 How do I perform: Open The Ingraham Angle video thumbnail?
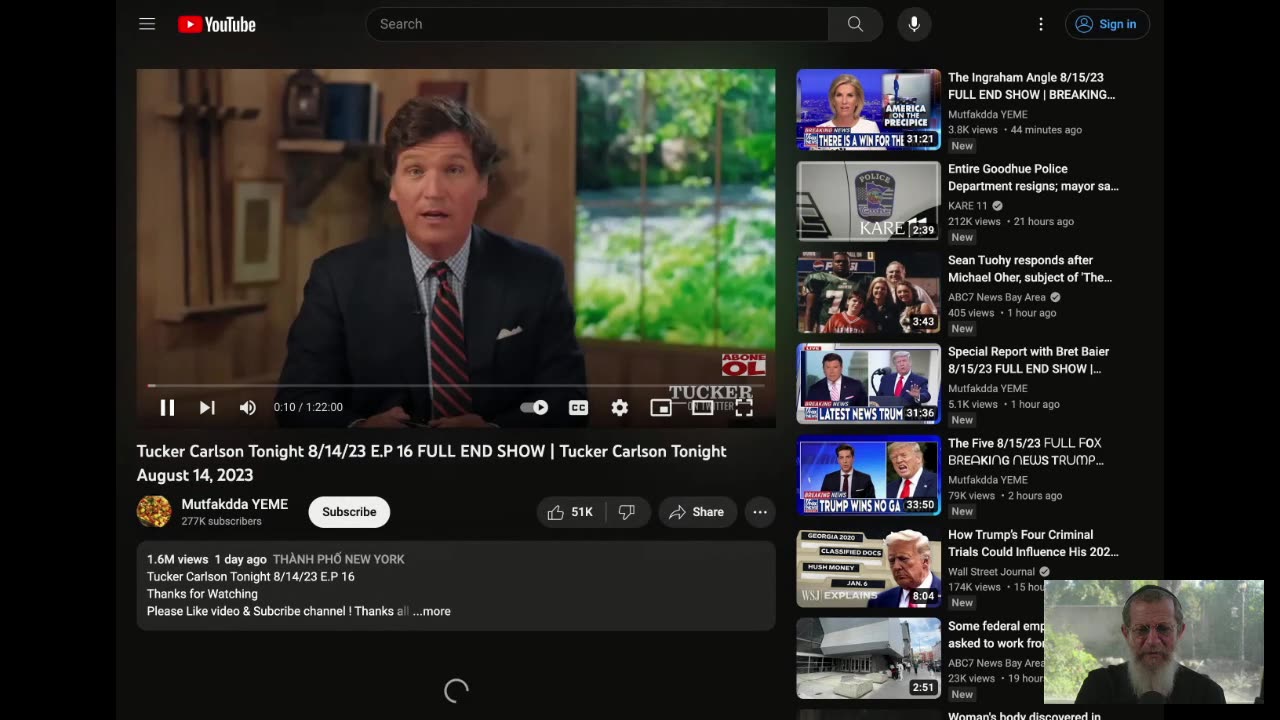pyautogui.click(x=868, y=109)
